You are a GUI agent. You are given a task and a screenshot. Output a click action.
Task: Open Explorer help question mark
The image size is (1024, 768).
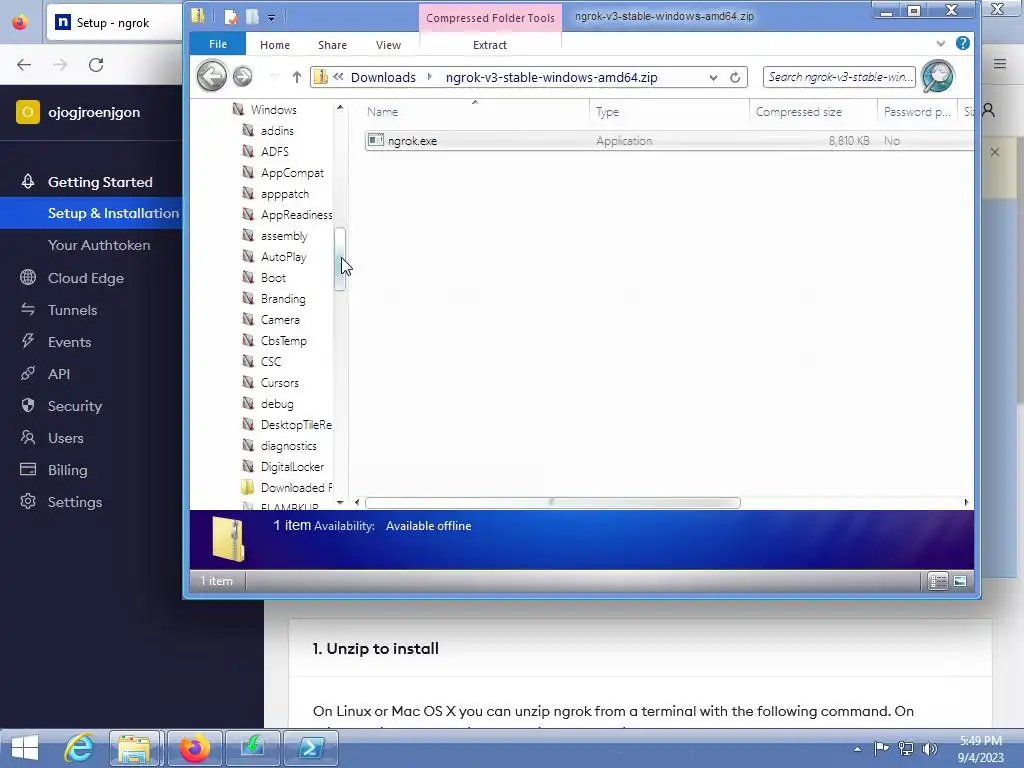963,43
